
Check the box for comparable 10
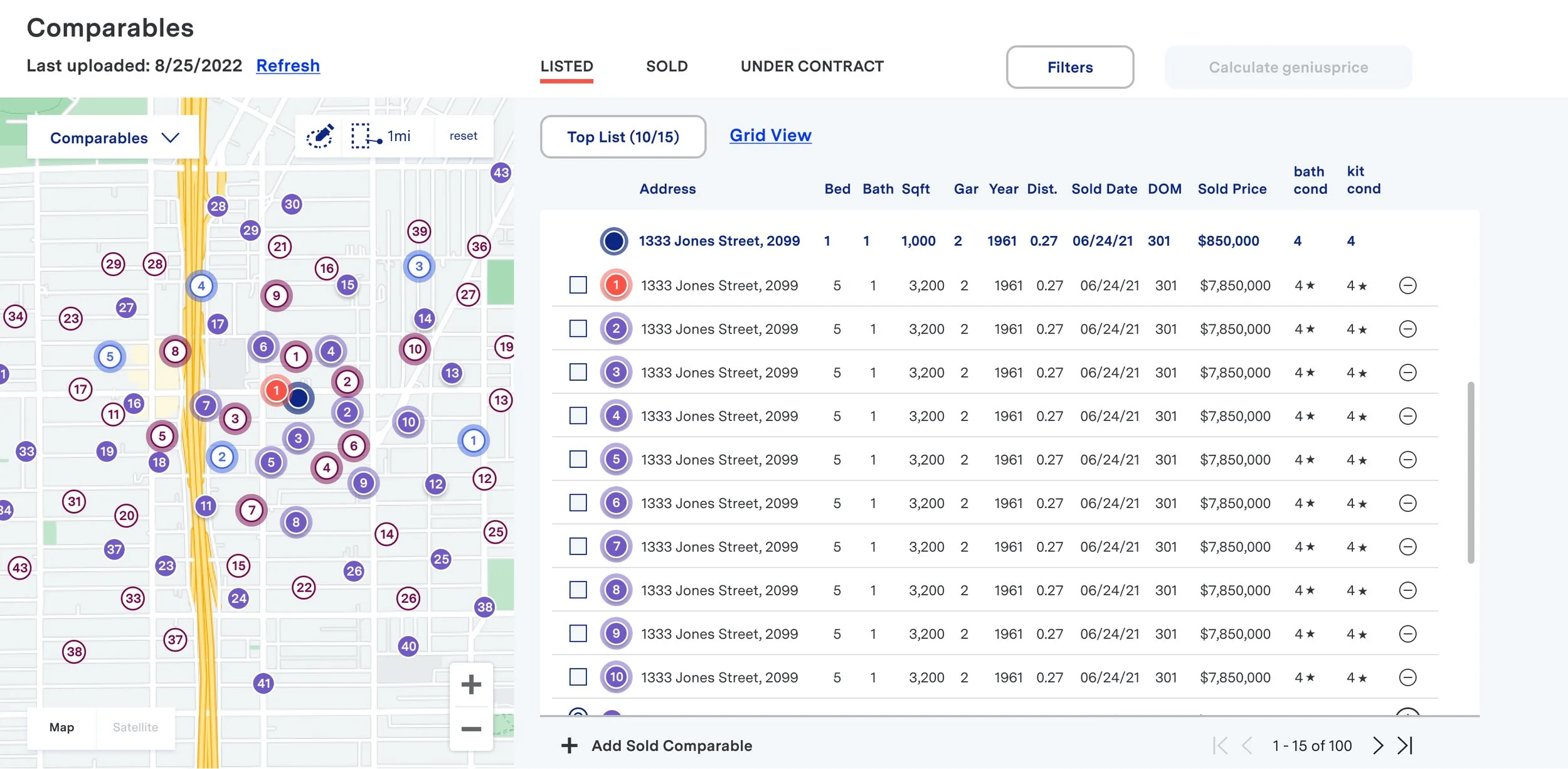coord(578,677)
